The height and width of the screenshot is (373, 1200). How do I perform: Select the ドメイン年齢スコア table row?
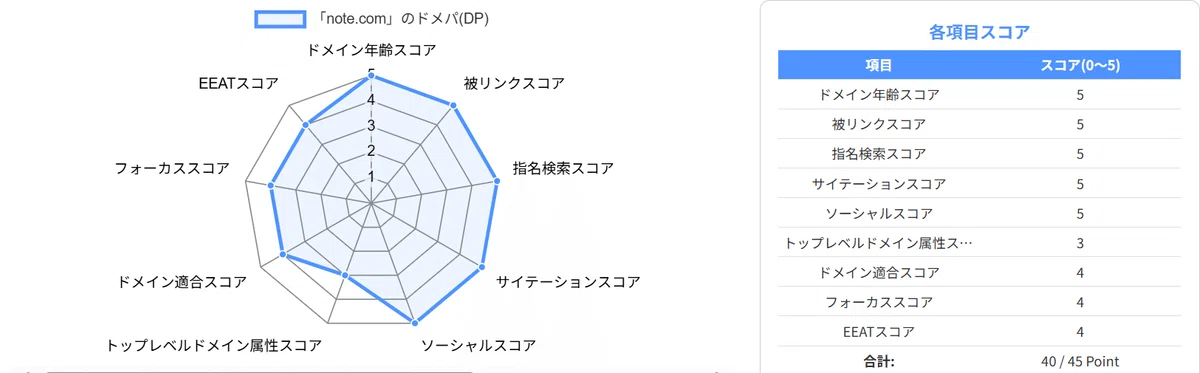point(980,95)
